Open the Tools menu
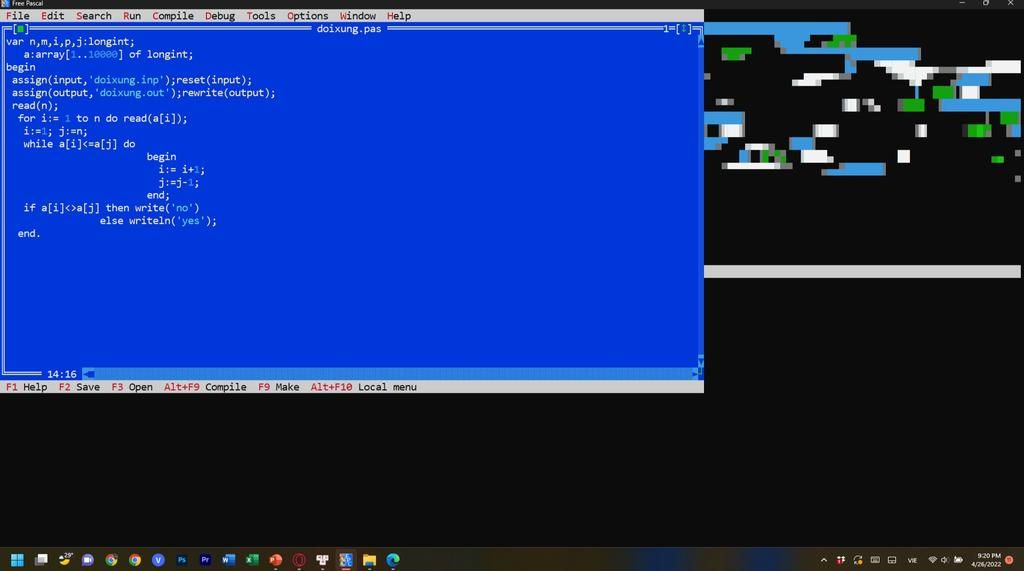Viewport: 1024px width, 571px height. point(261,16)
